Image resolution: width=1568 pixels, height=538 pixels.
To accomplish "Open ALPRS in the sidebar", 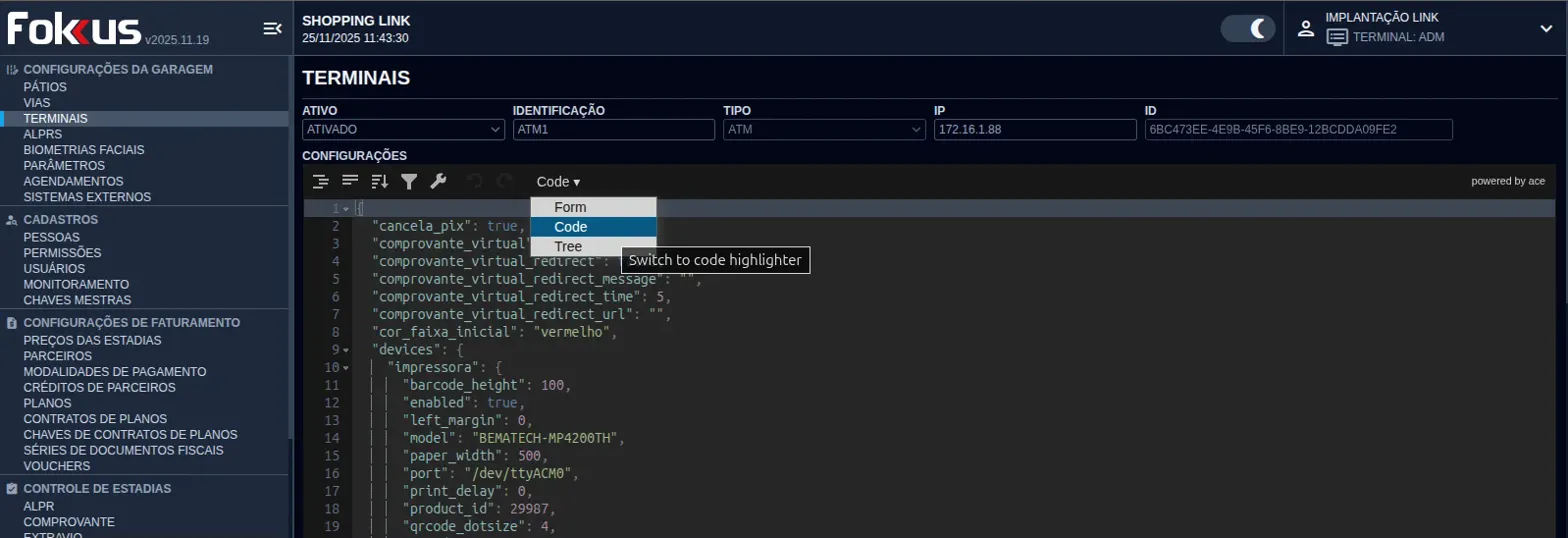I will tap(43, 134).
